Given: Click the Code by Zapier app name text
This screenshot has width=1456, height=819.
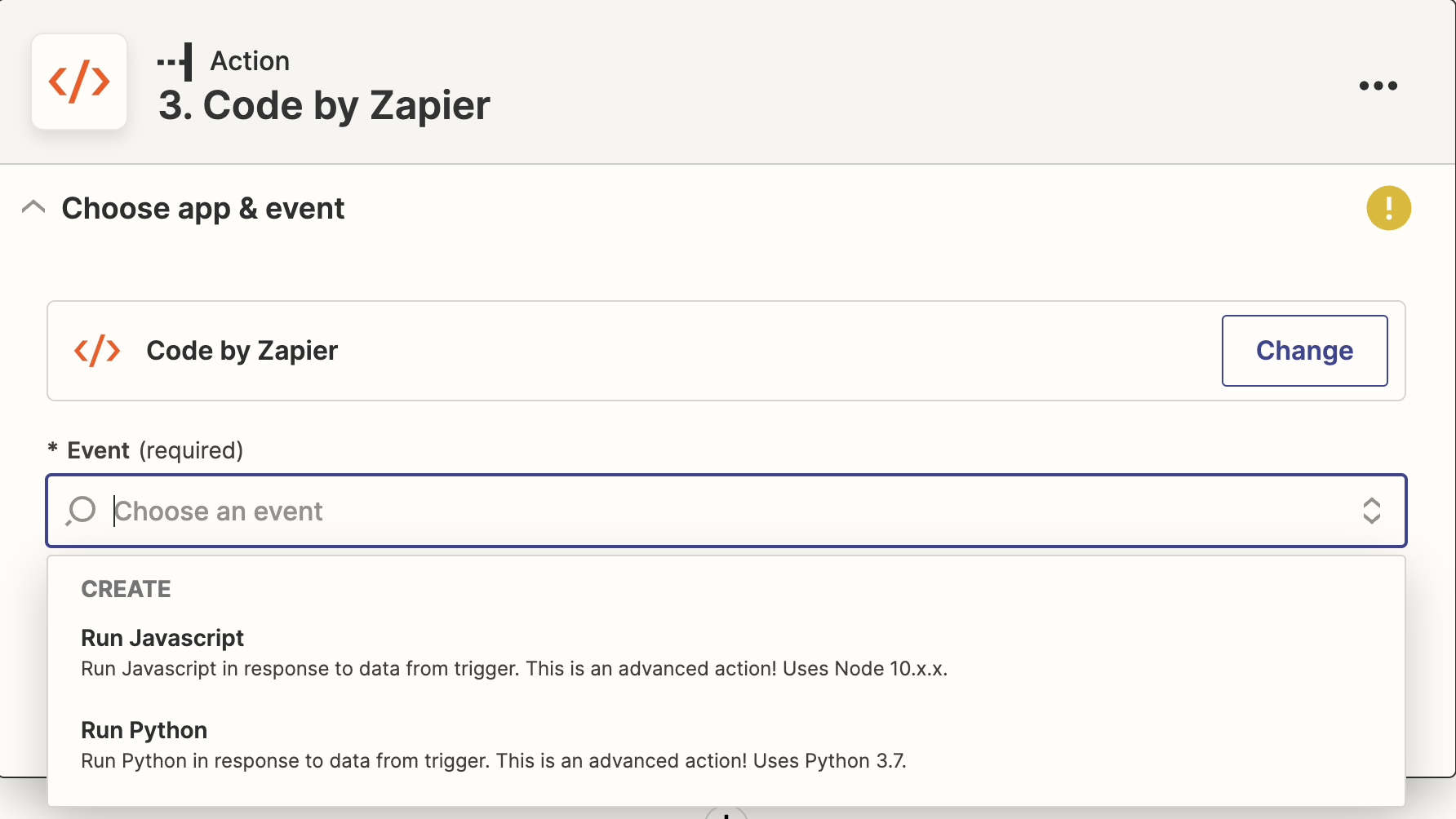Looking at the screenshot, I should (242, 351).
